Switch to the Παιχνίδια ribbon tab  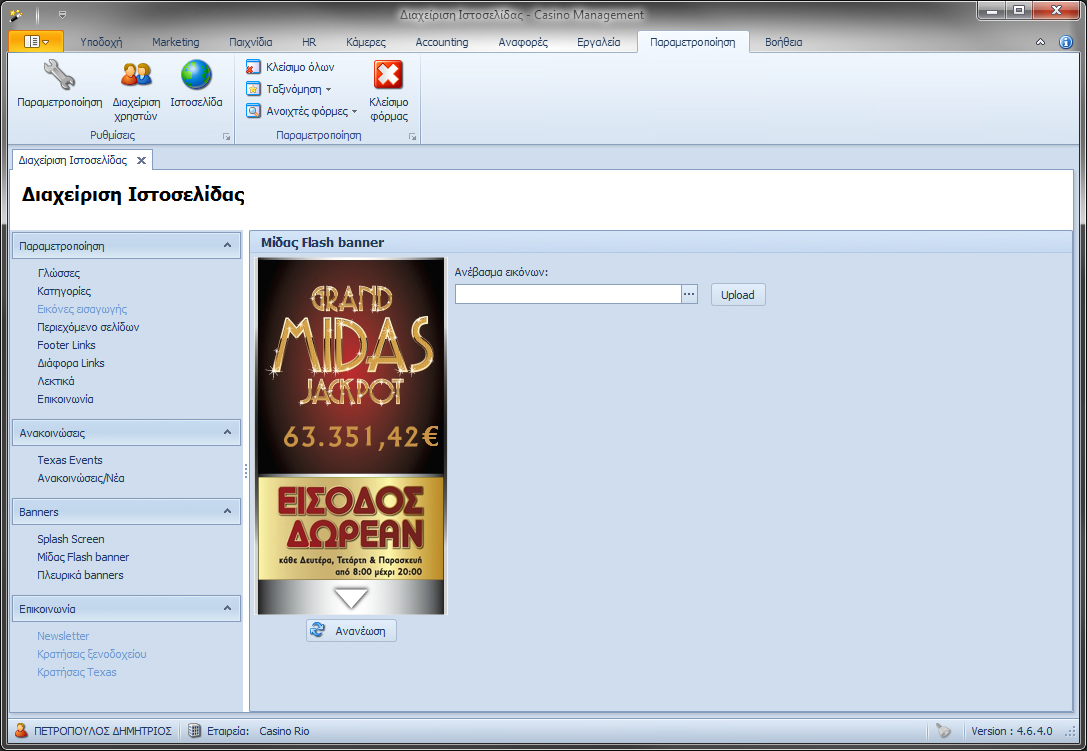251,42
